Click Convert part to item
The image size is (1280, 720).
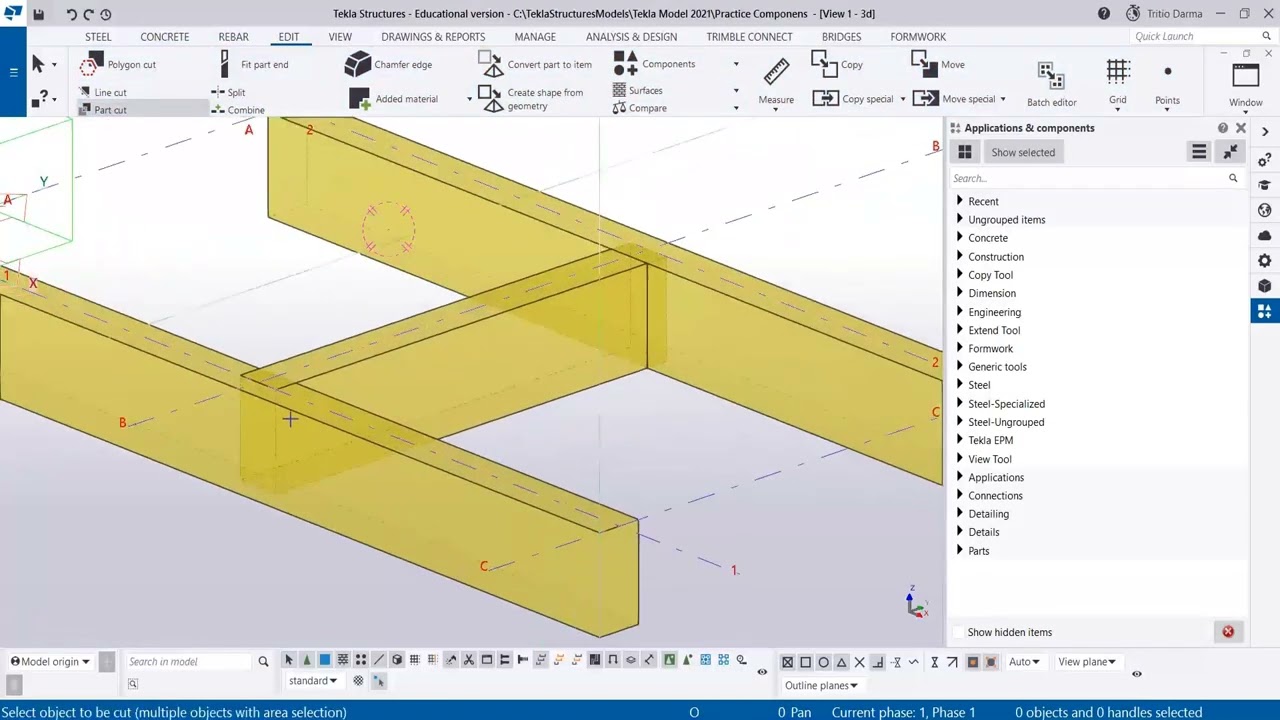click(535, 64)
